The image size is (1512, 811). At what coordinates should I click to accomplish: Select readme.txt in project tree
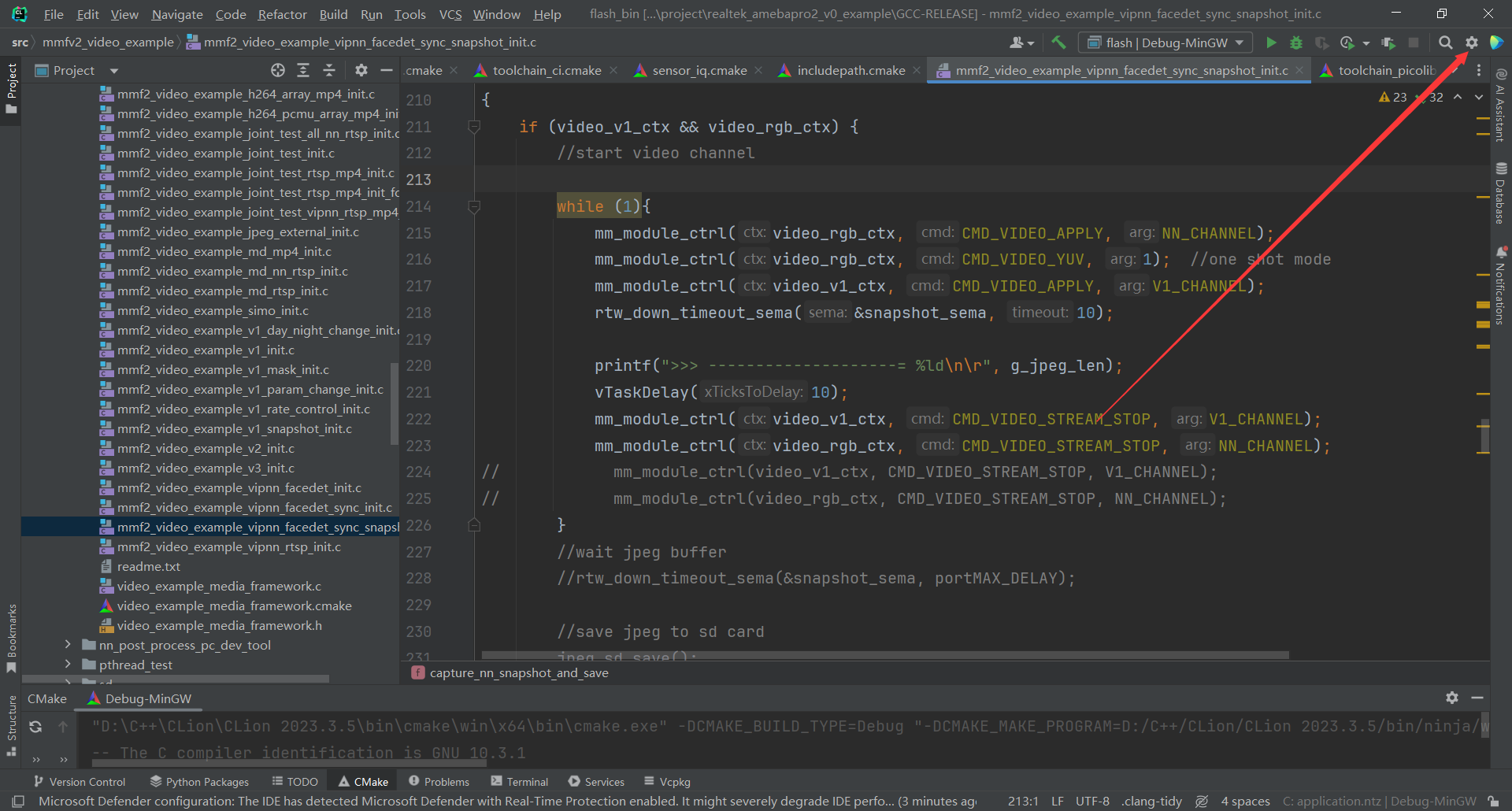coord(148,566)
